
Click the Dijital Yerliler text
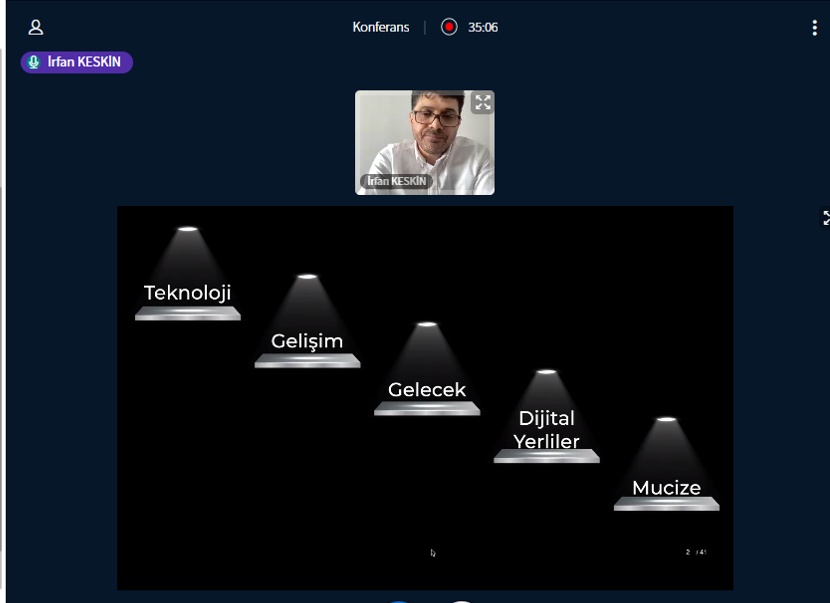pos(546,430)
